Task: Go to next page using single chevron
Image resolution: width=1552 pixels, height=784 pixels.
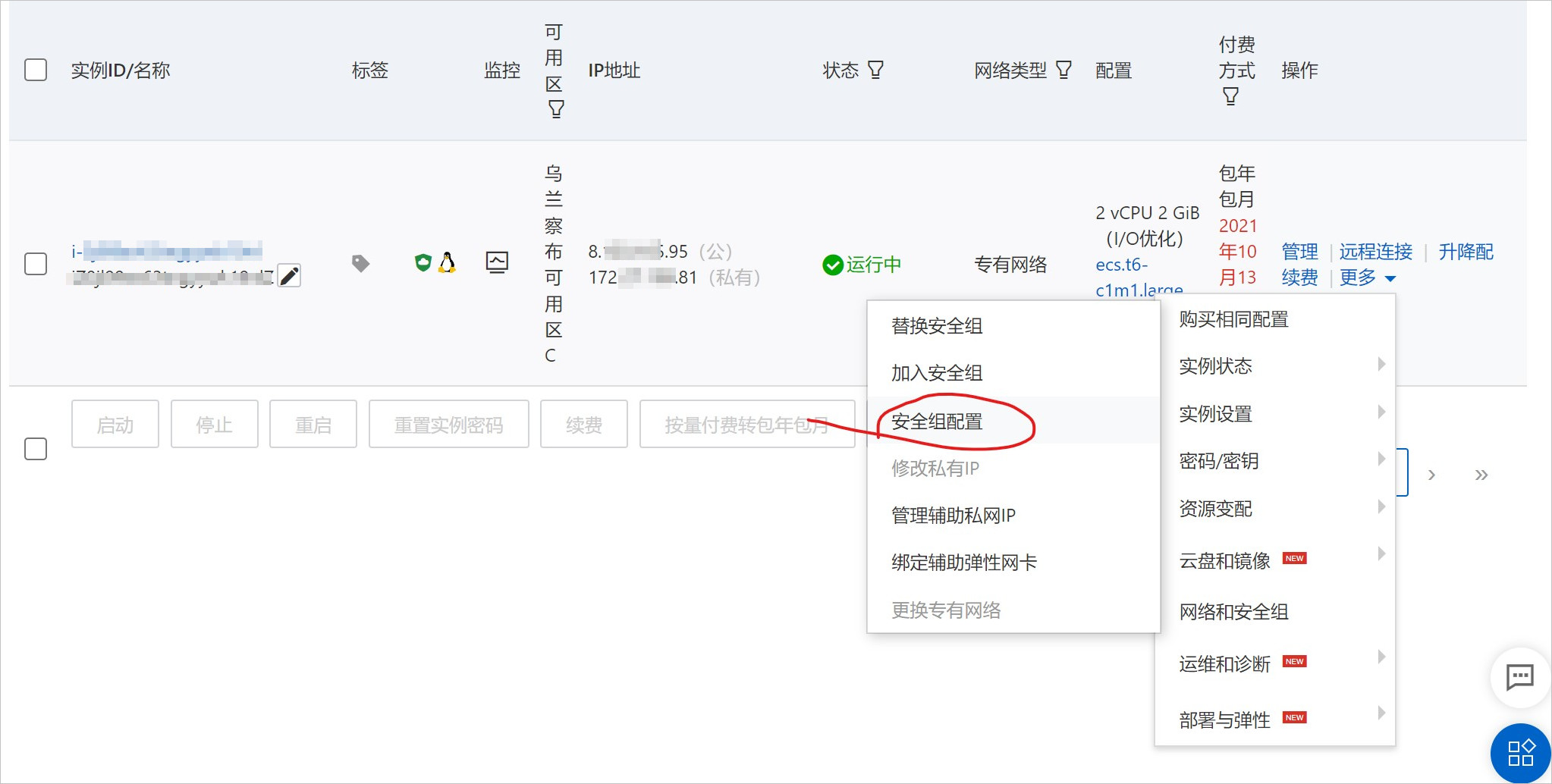Action: [1431, 475]
